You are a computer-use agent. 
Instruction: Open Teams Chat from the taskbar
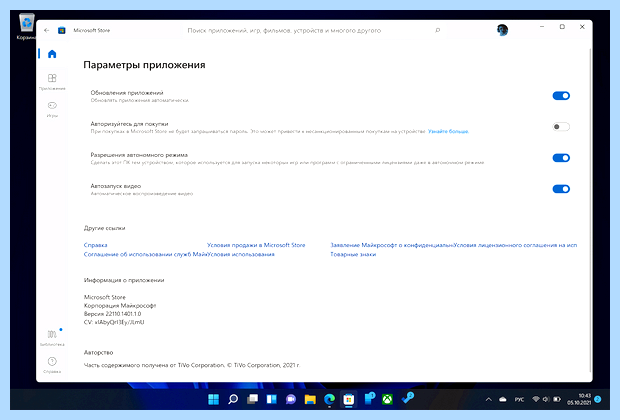(291, 399)
